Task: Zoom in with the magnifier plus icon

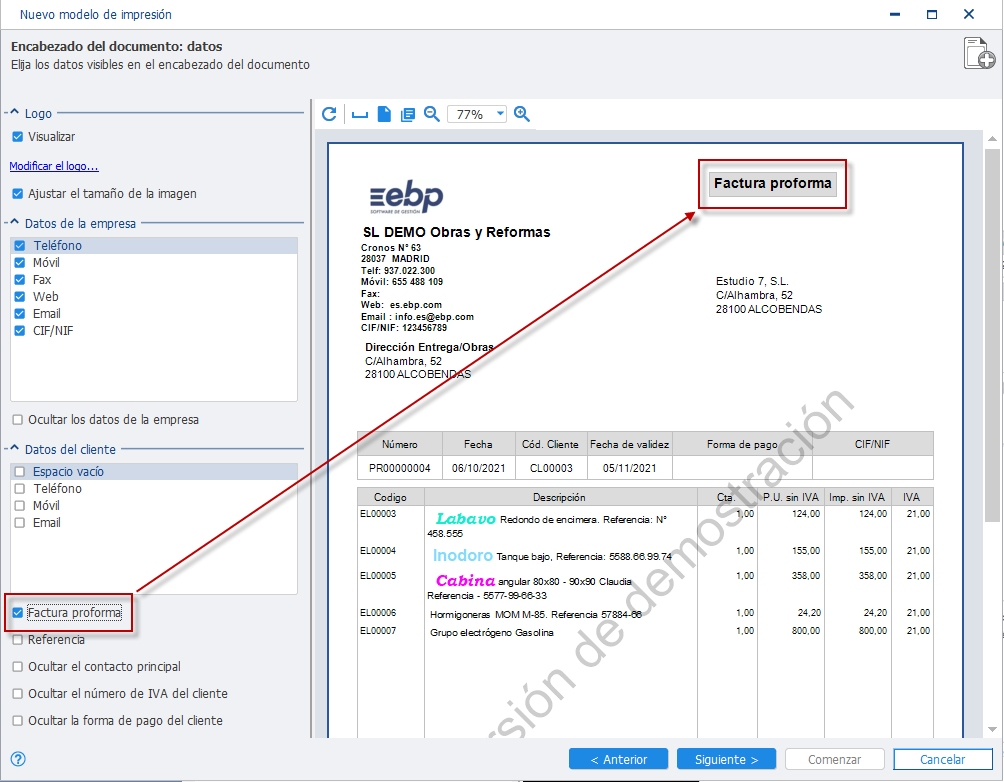Action: click(x=522, y=114)
